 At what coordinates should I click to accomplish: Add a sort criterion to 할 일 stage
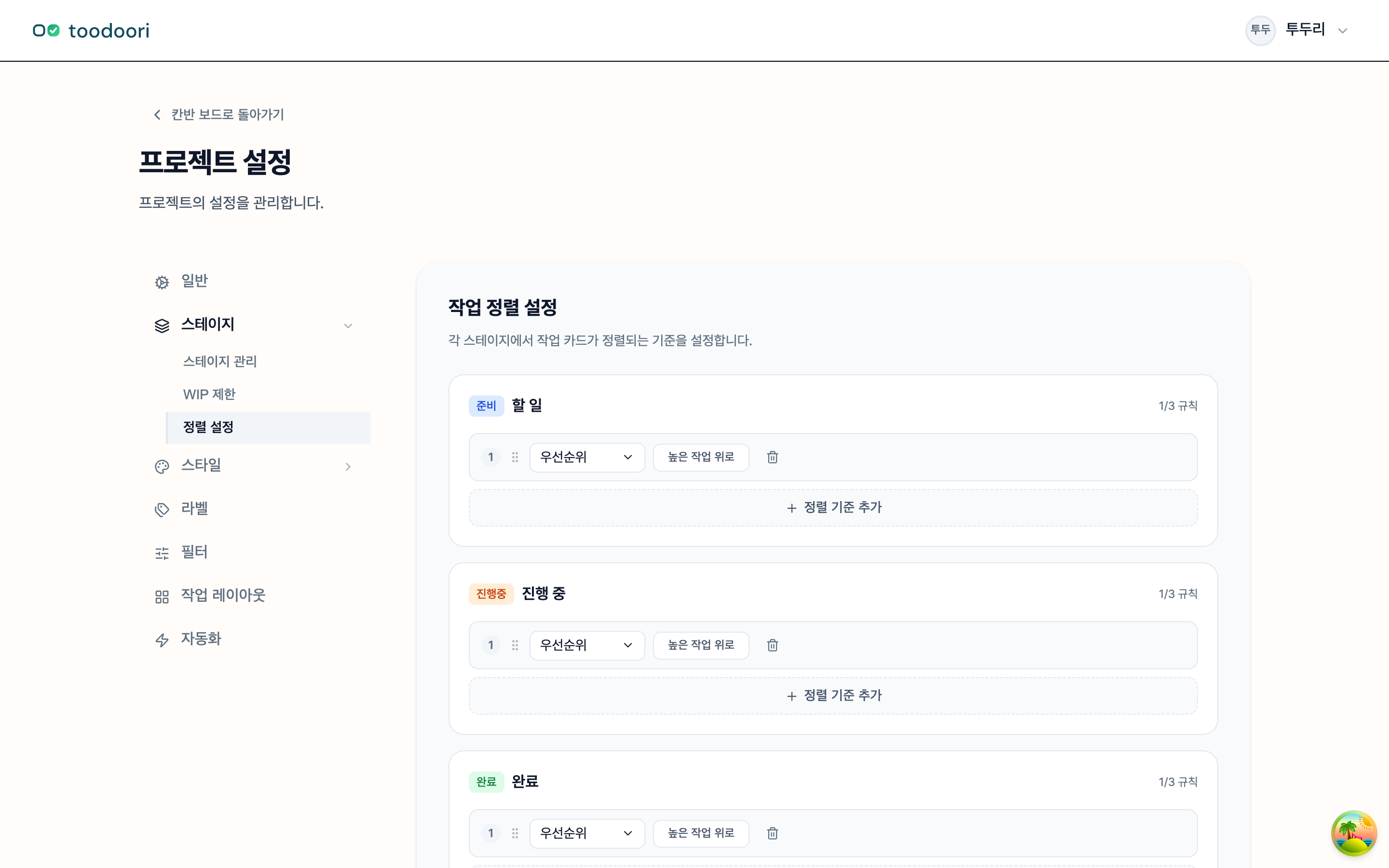[x=833, y=507]
